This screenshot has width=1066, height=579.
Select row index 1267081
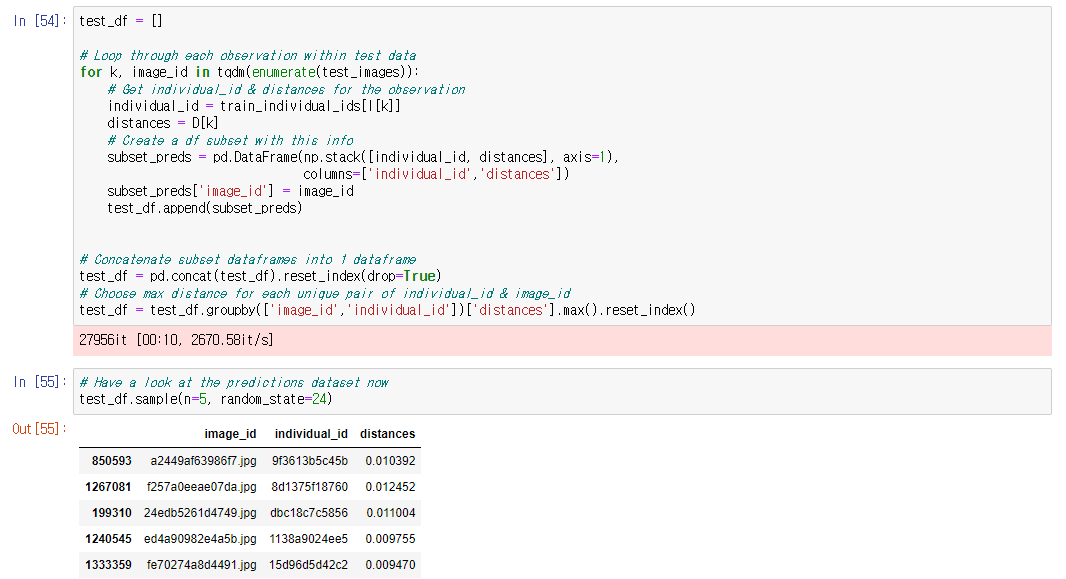pyautogui.click(x=108, y=487)
